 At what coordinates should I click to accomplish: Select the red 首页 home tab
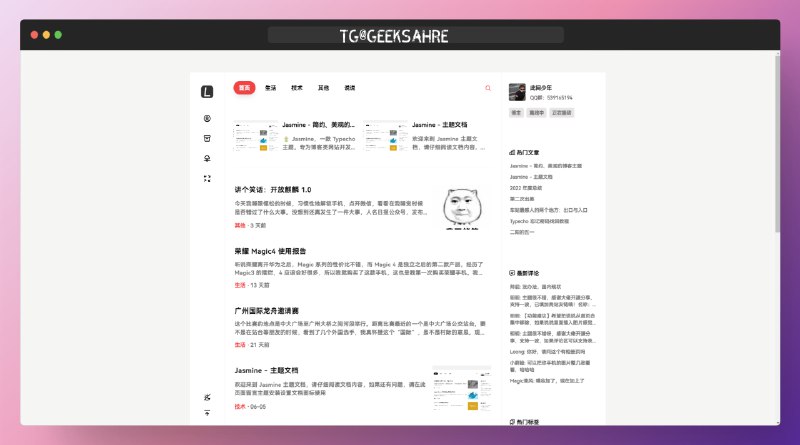pyautogui.click(x=244, y=88)
